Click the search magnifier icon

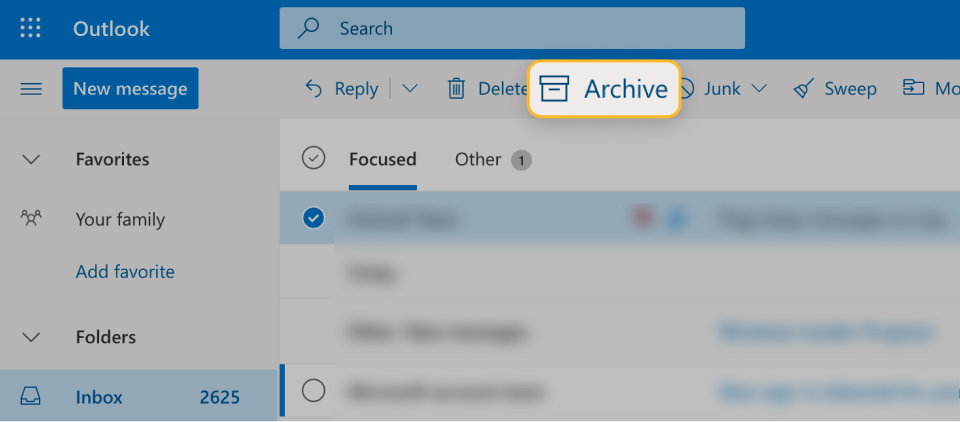[309, 28]
